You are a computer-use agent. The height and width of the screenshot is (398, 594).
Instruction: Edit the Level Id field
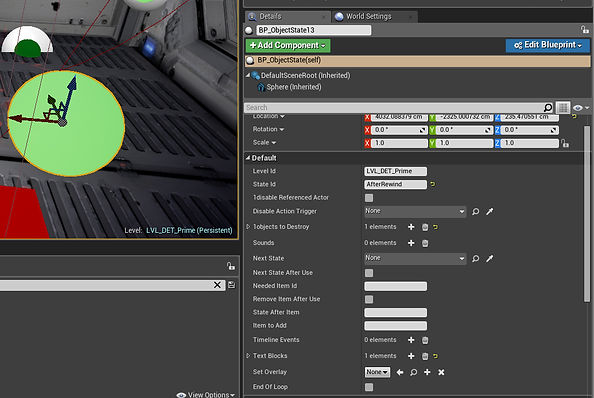395,171
